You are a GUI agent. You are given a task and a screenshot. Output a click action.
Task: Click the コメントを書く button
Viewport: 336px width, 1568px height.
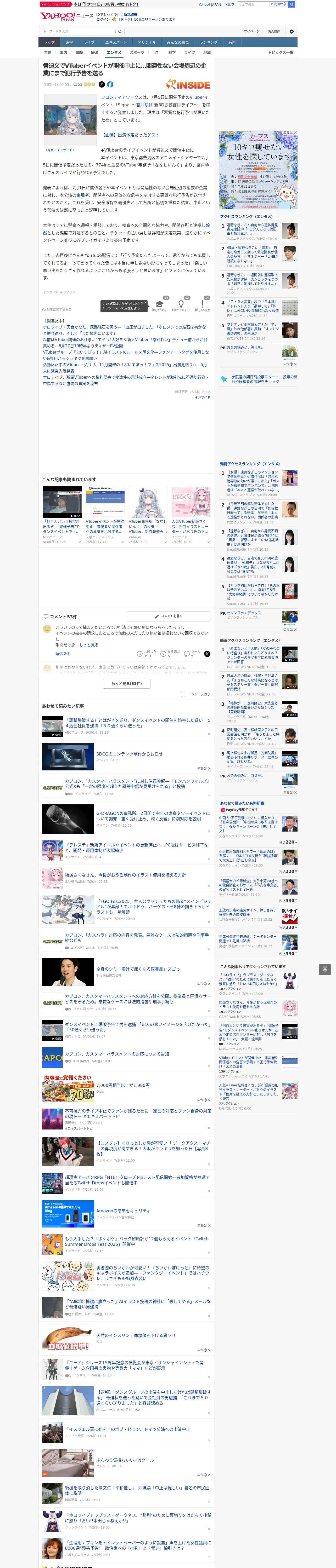[168, 616]
